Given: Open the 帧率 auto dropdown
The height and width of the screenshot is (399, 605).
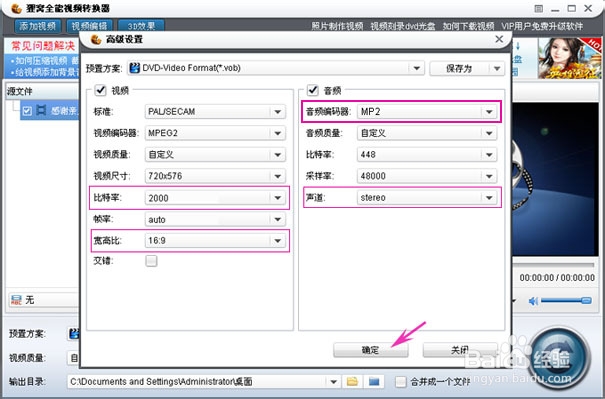Looking at the screenshot, I should (x=278, y=220).
